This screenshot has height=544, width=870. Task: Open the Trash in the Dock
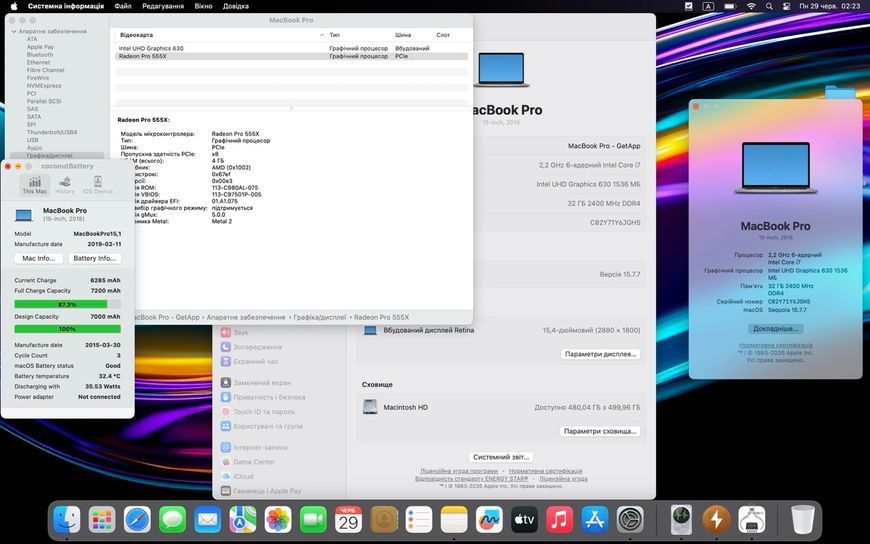(x=802, y=520)
